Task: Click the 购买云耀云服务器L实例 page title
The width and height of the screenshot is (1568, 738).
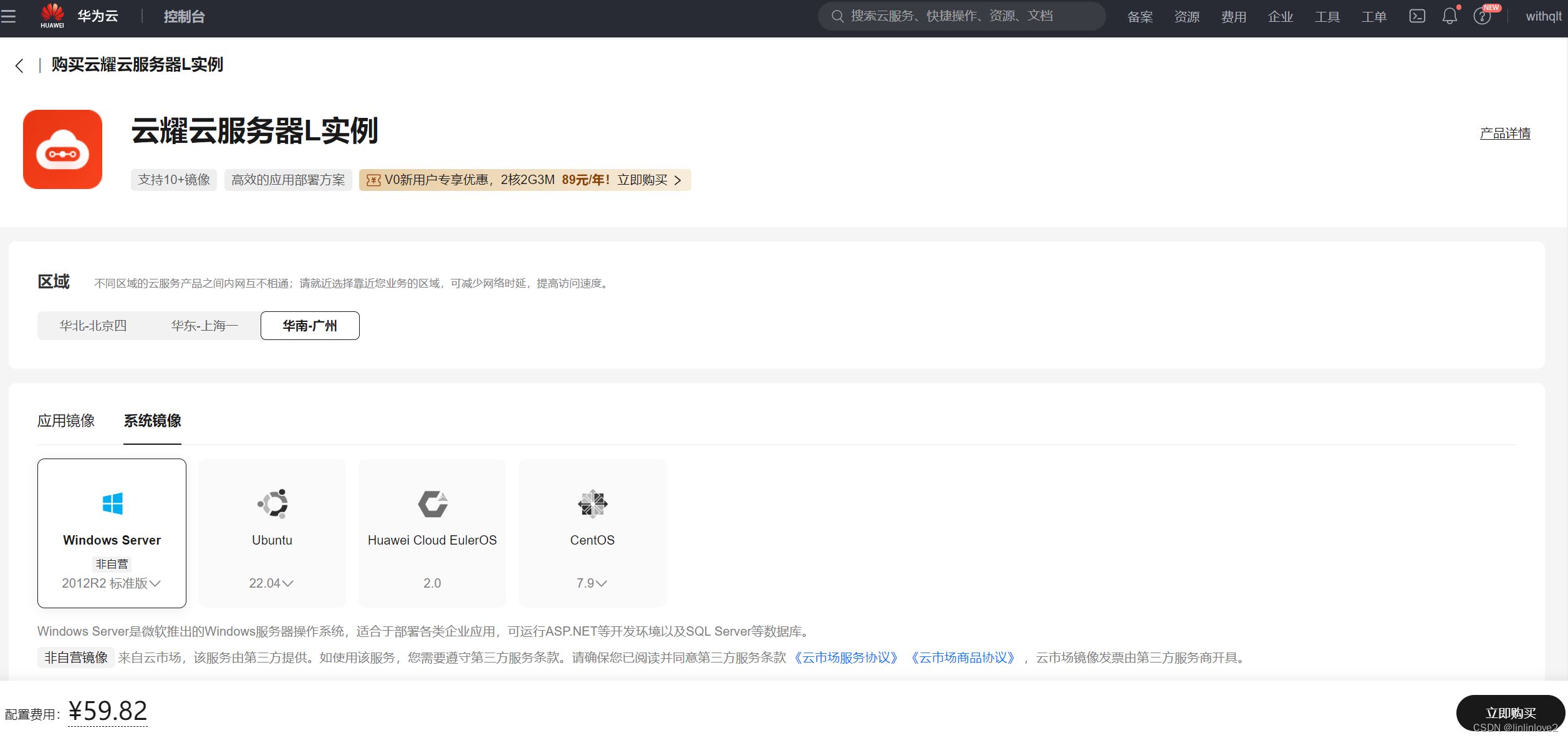Action: pos(137,65)
